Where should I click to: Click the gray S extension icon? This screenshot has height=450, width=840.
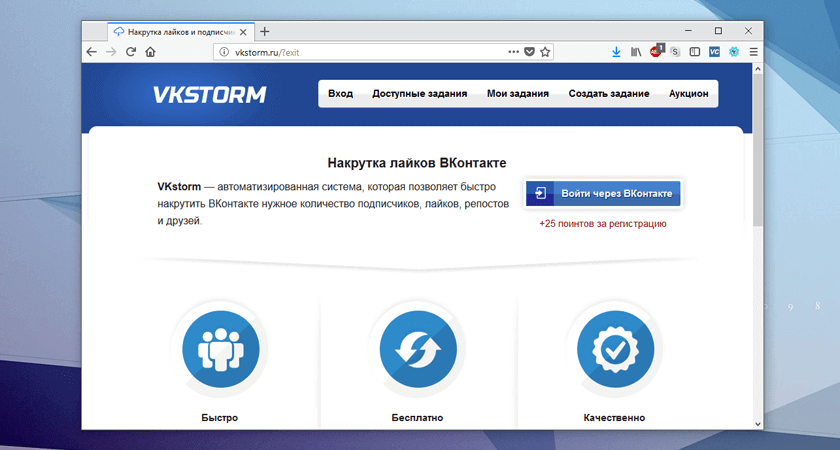pyautogui.click(x=675, y=52)
